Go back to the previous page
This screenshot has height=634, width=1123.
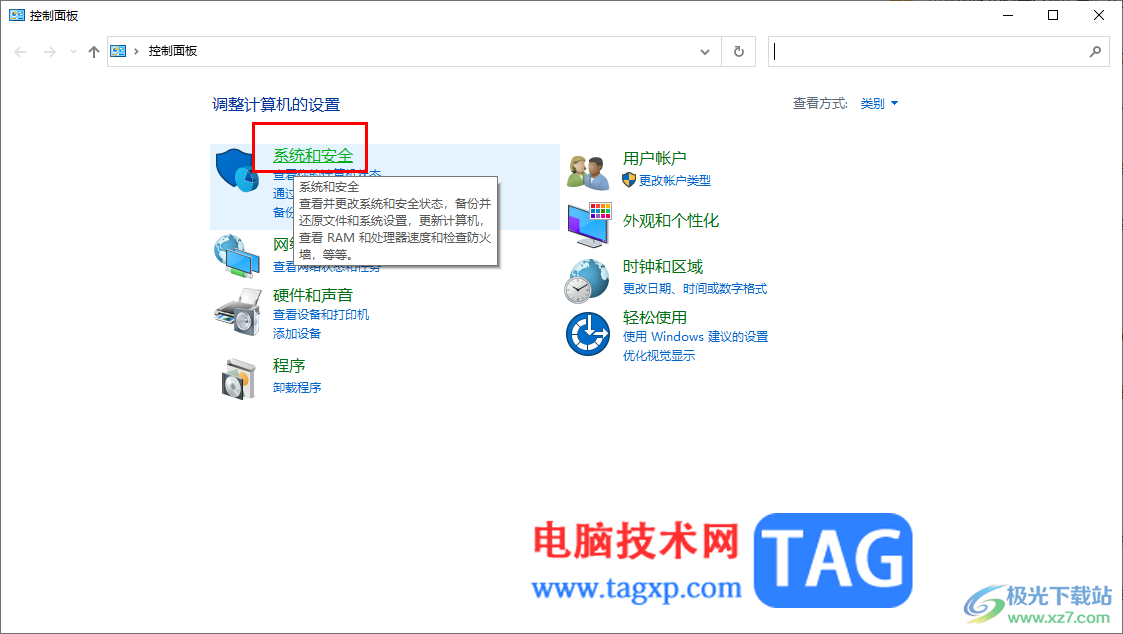pyautogui.click(x=20, y=52)
